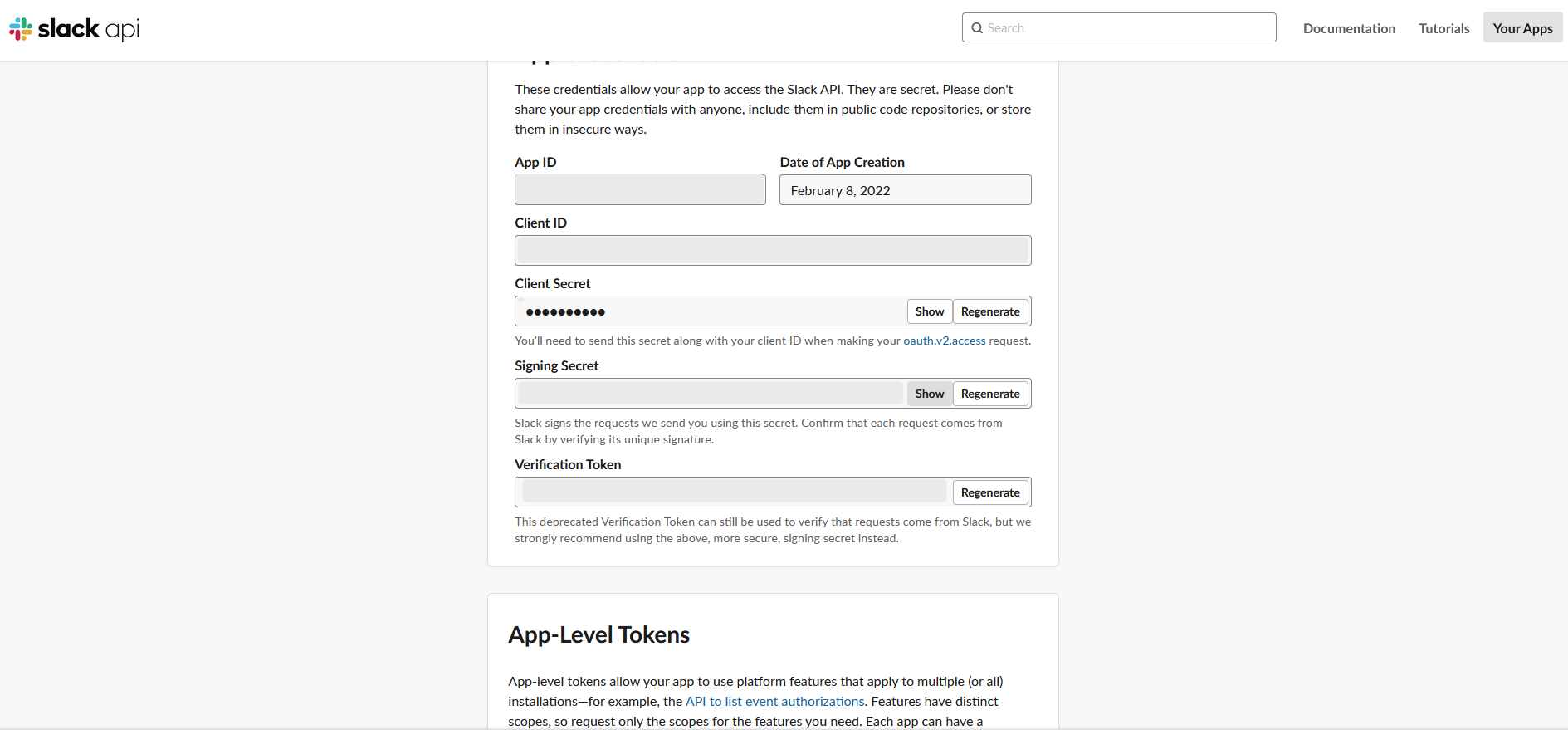Open the oauth.v2.access link
Viewport: 1568px width, 730px height.
pyautogui.click(x=945, y=341)
